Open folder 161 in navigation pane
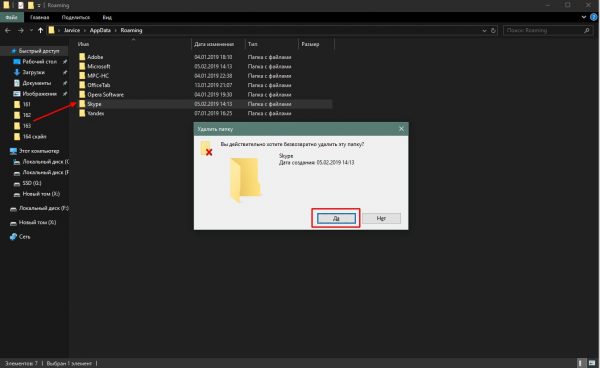The image size is (600, 368). click(26, 104)
